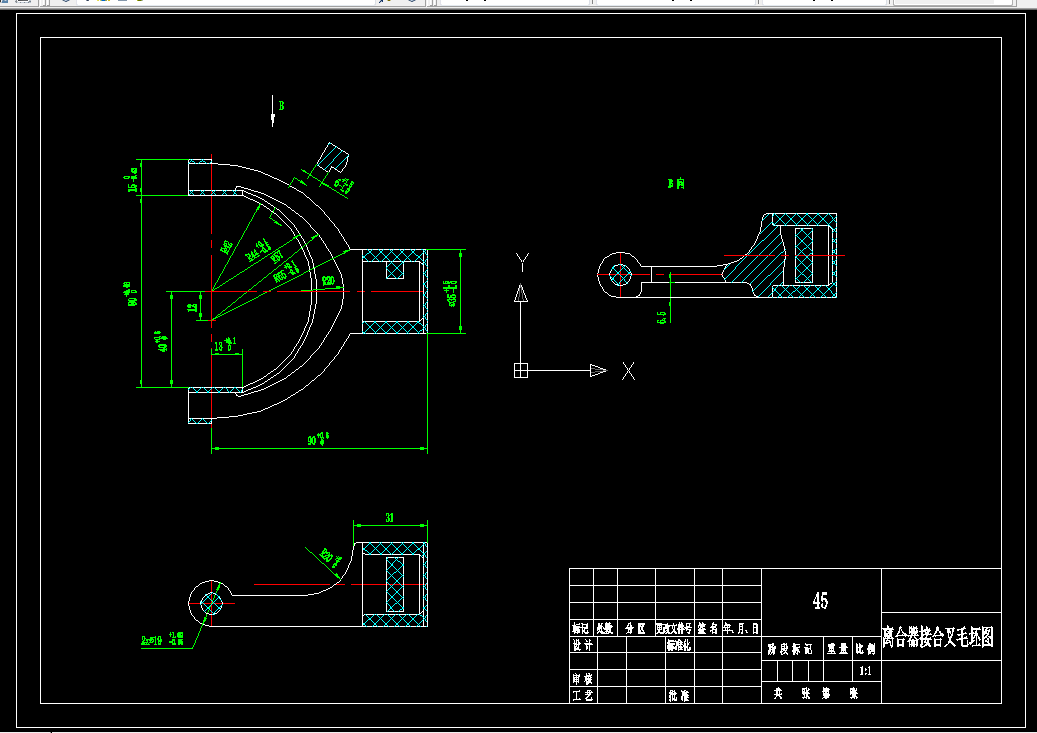1037x733 pixels.
Task: Click the X axis label of UCS
Action: point(628,371)
